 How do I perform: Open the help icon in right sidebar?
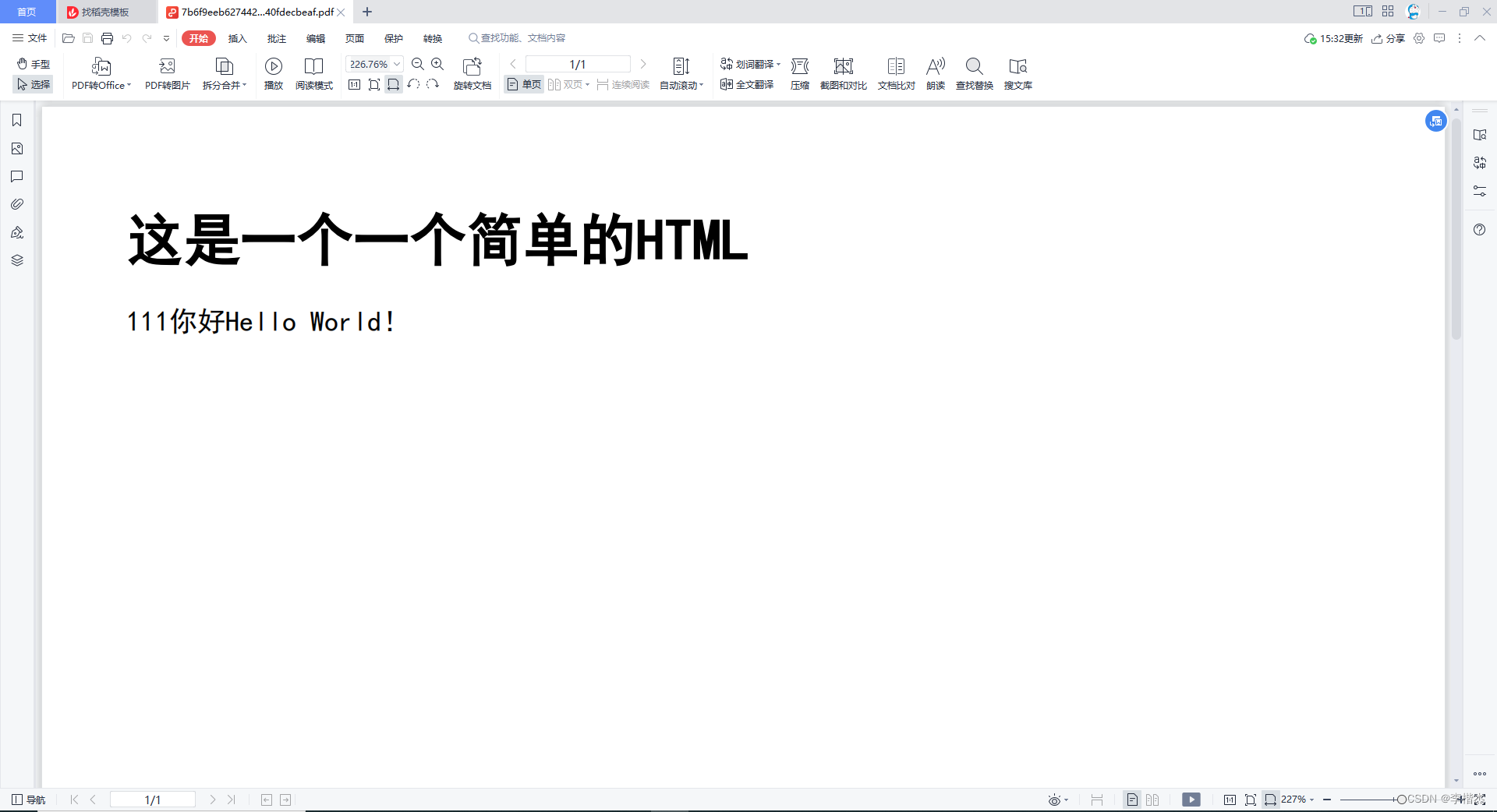[x=1480, y=229]
